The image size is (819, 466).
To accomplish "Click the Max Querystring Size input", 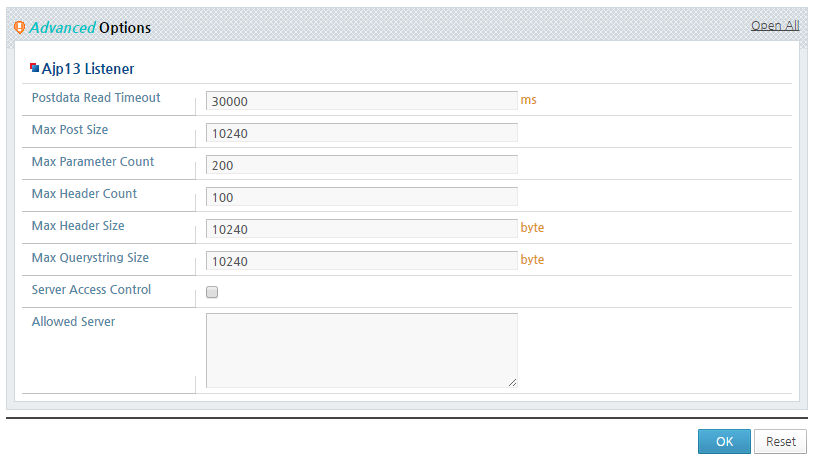I will coord(361,261).
